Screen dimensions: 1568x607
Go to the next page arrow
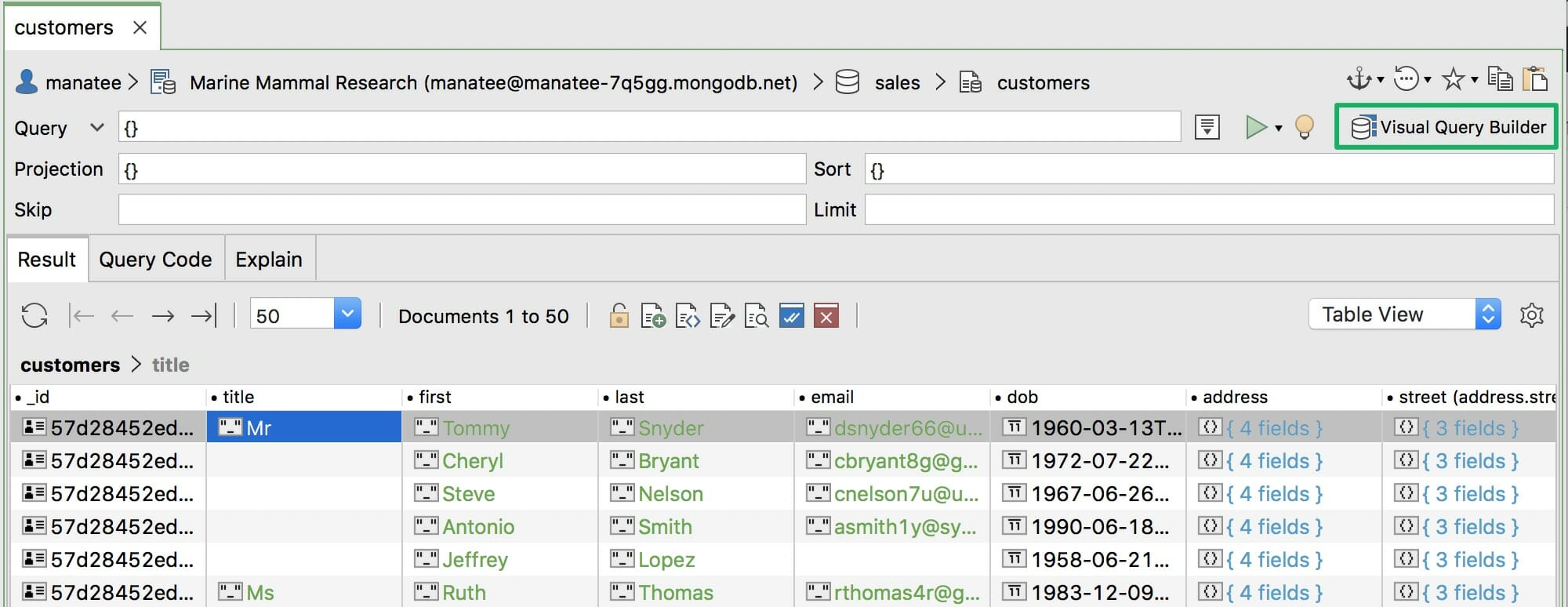click(163, 316)
